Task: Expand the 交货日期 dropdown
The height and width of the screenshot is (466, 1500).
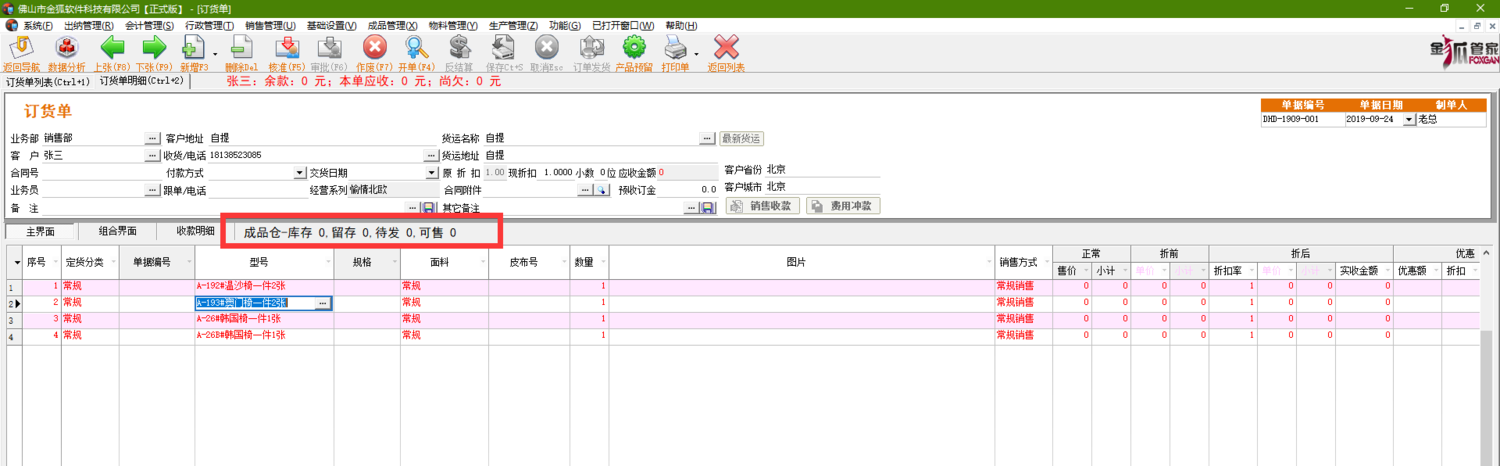Action: (430, 173)
